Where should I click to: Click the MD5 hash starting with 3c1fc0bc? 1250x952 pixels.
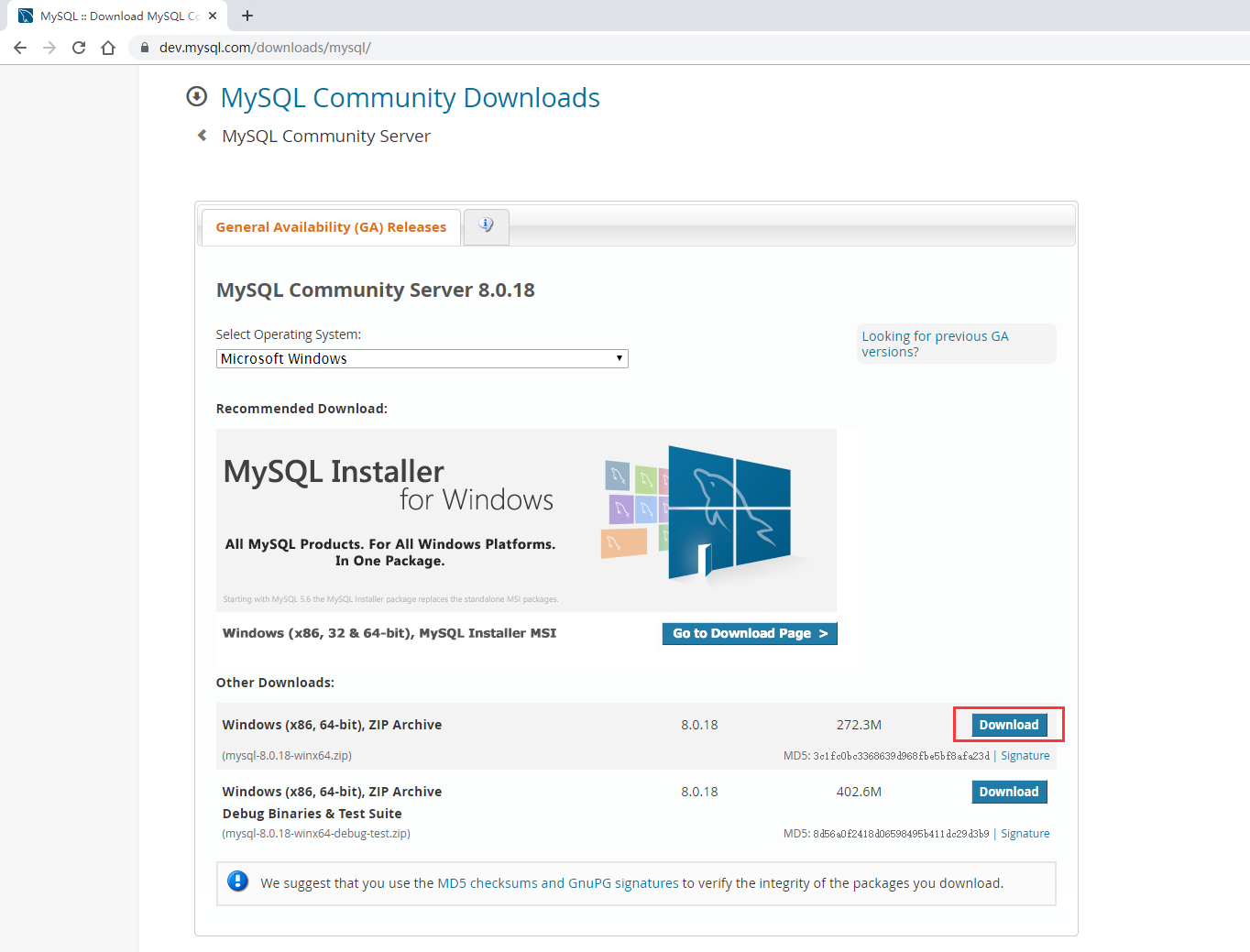click(902, 756)
